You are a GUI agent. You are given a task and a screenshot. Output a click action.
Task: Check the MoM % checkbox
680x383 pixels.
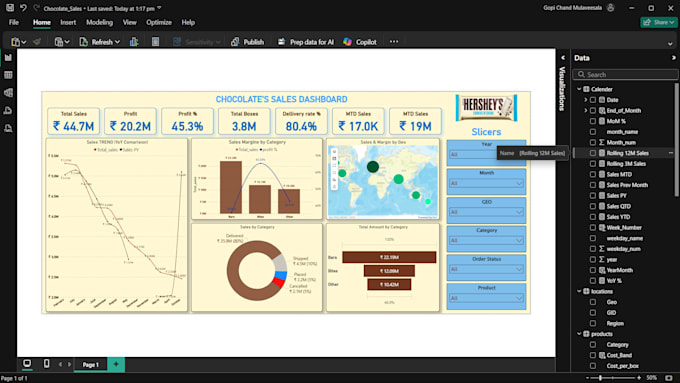tap(593, 121)
